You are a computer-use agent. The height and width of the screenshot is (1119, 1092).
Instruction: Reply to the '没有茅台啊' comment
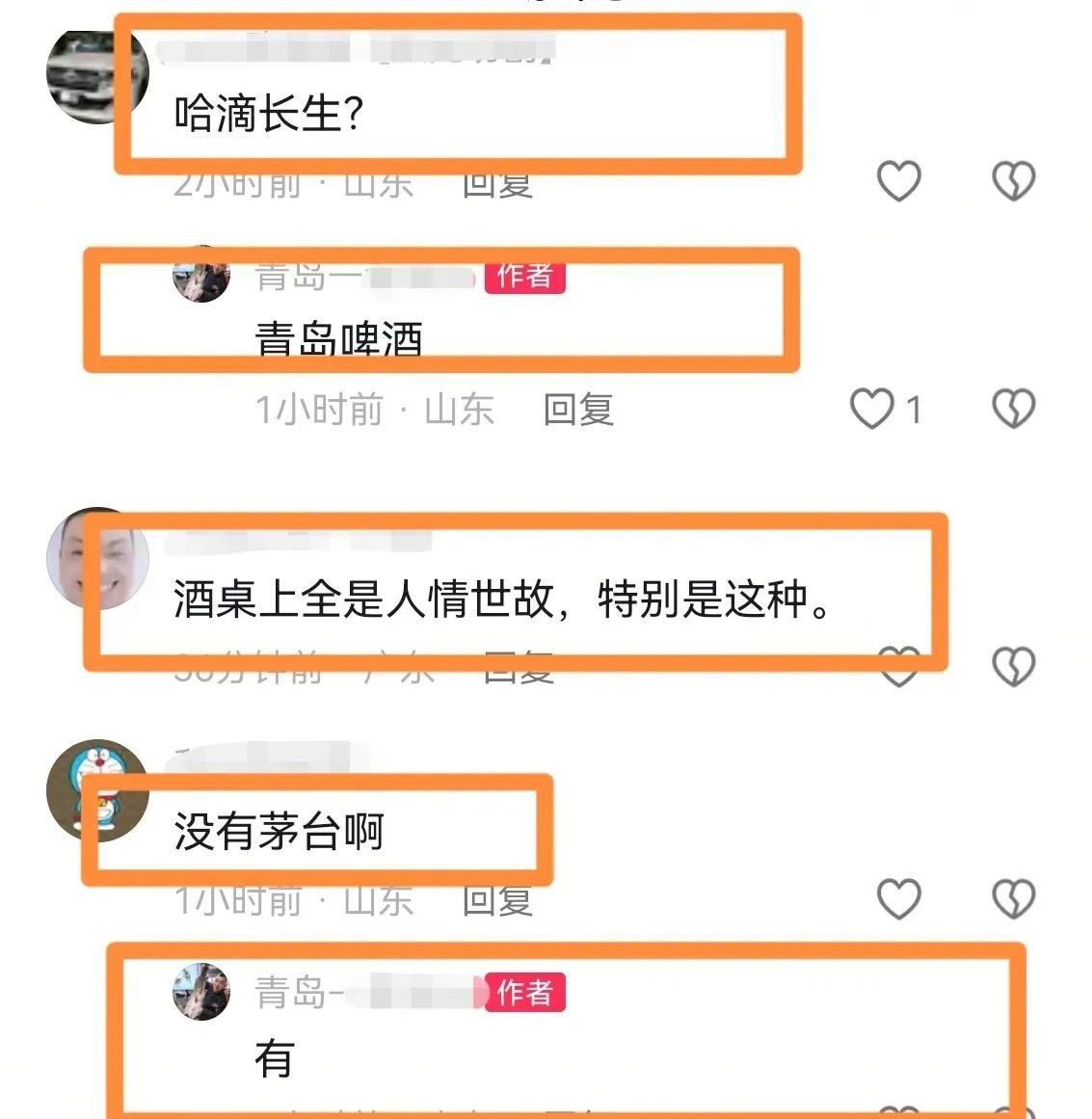497,900
